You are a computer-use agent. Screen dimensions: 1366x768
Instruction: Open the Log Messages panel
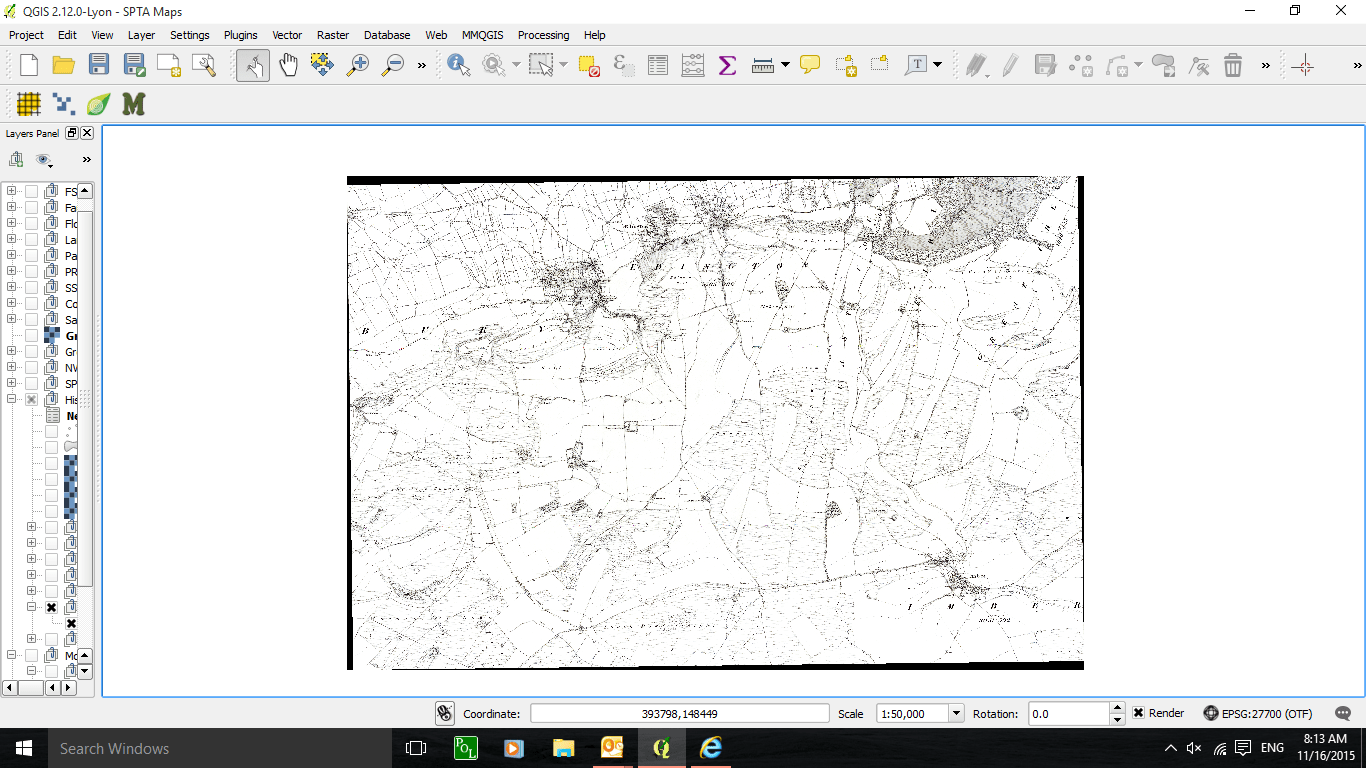tap(1342, 713)
